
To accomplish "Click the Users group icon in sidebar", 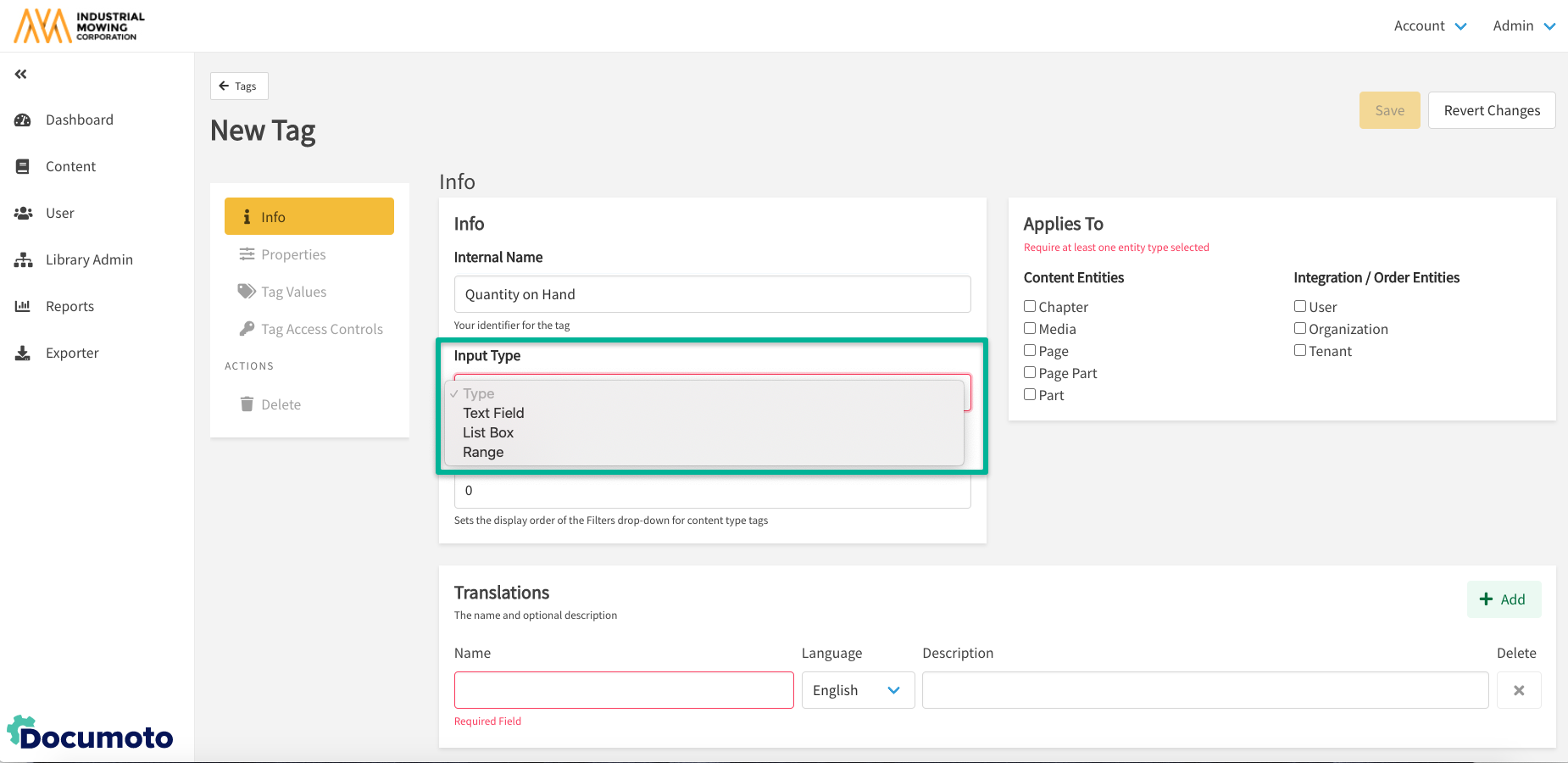I will 23,214.
